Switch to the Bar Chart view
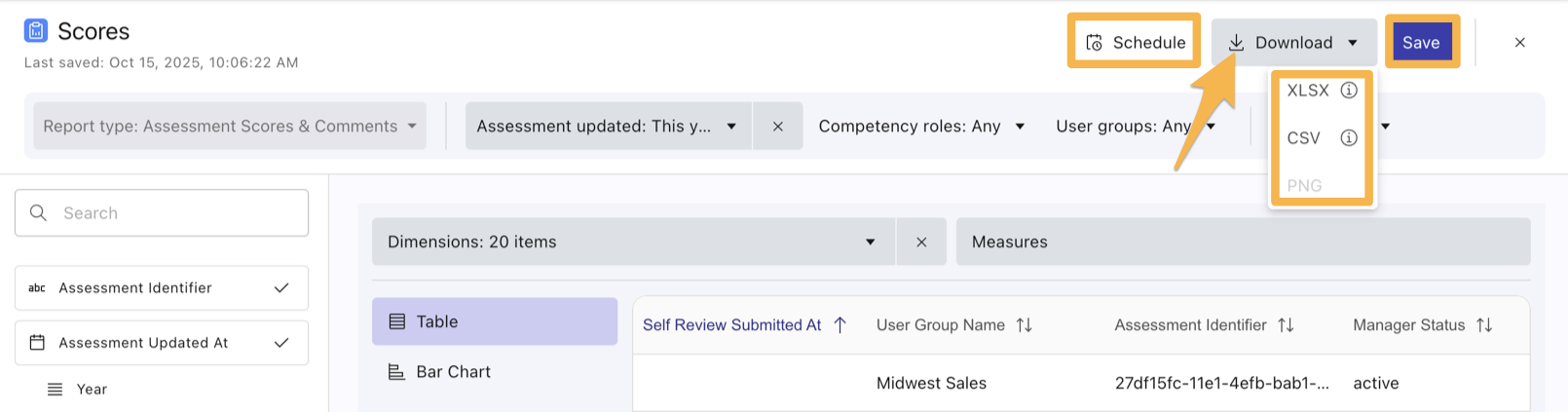This screenshot has width=1568, height=412. 453,372
